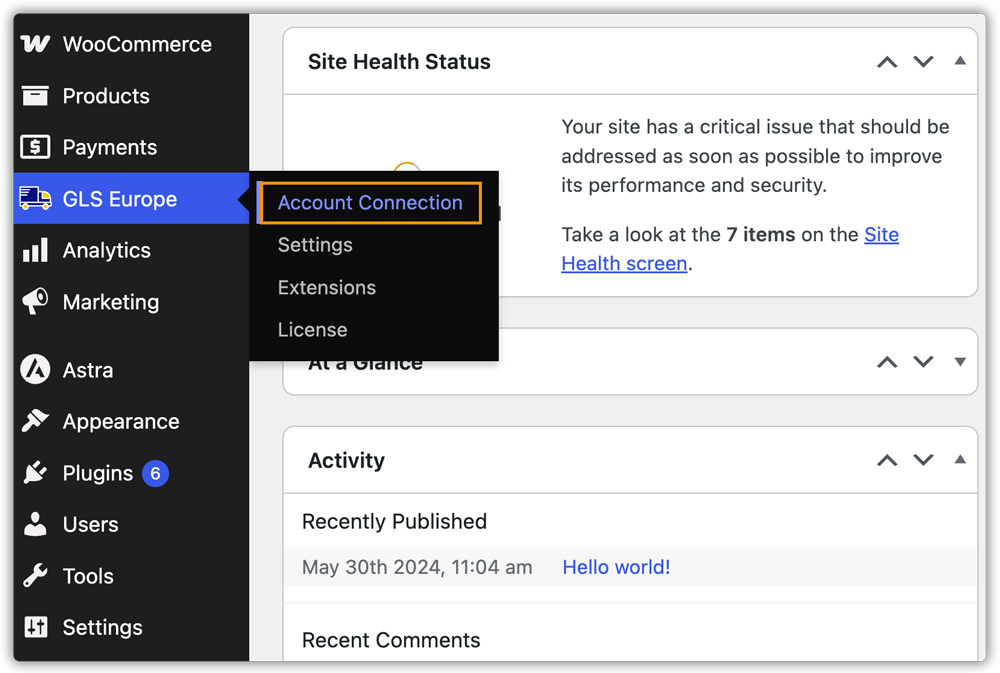Viewport: 1000px width, 673px height.
Task: Open the bottom Settings sidebar menu
Action: click(x=131, y=627)
